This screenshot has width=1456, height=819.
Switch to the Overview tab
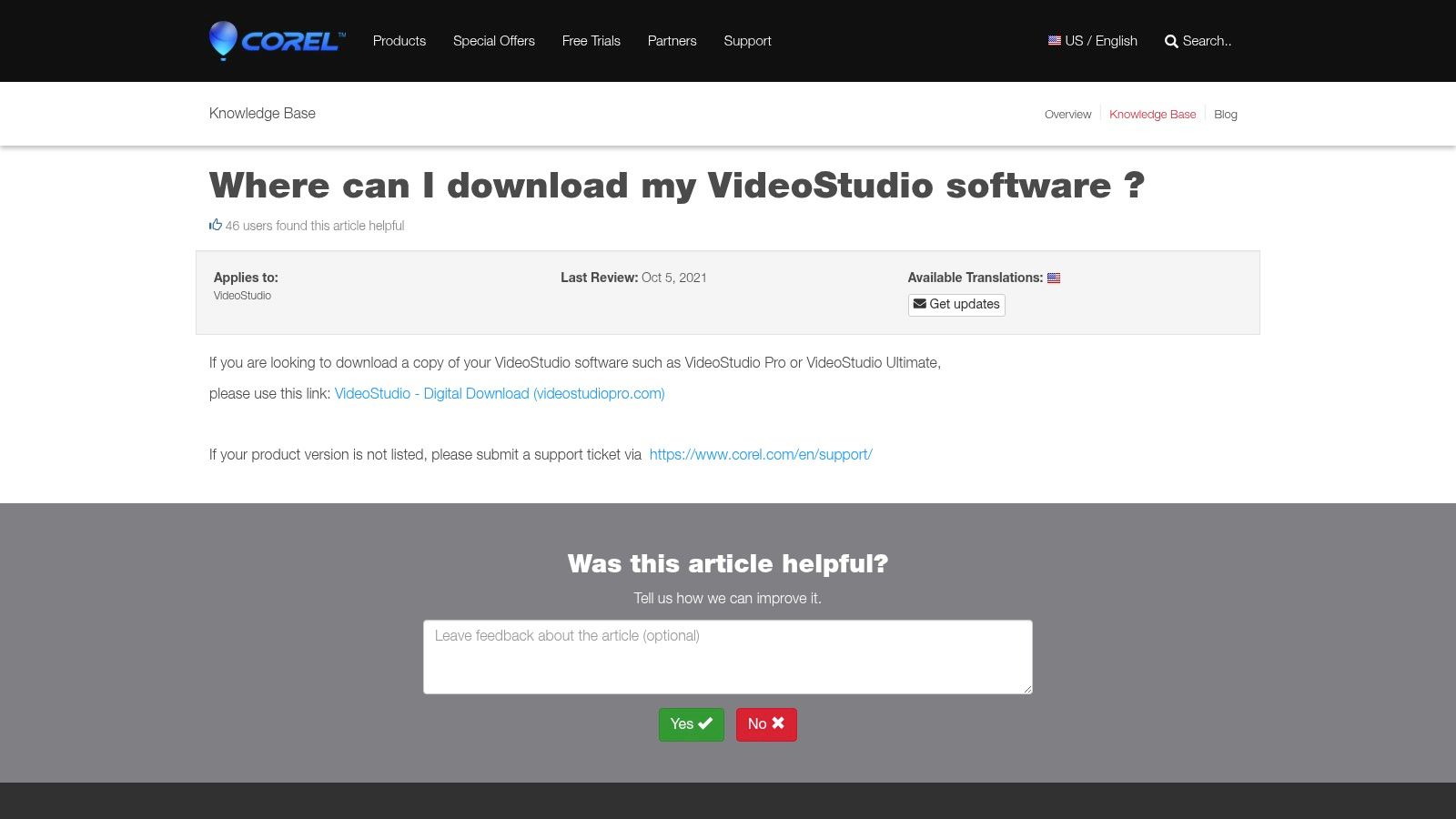pos(1067,114)
